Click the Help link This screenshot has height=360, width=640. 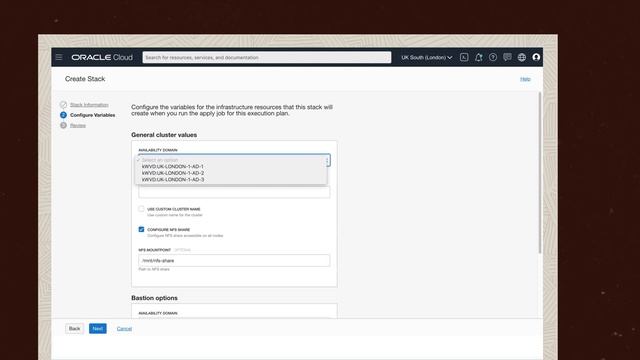coord(525,79)
